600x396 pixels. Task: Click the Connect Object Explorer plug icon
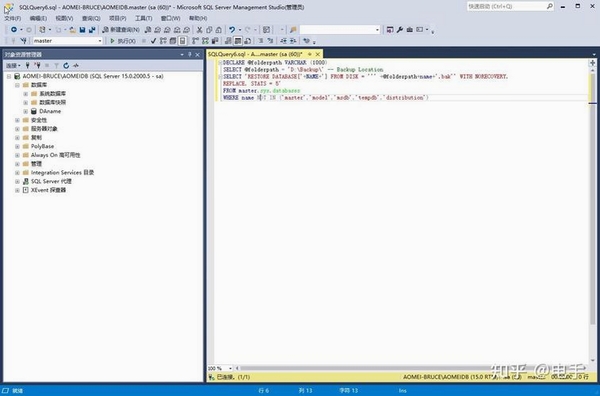pos(28,66)
